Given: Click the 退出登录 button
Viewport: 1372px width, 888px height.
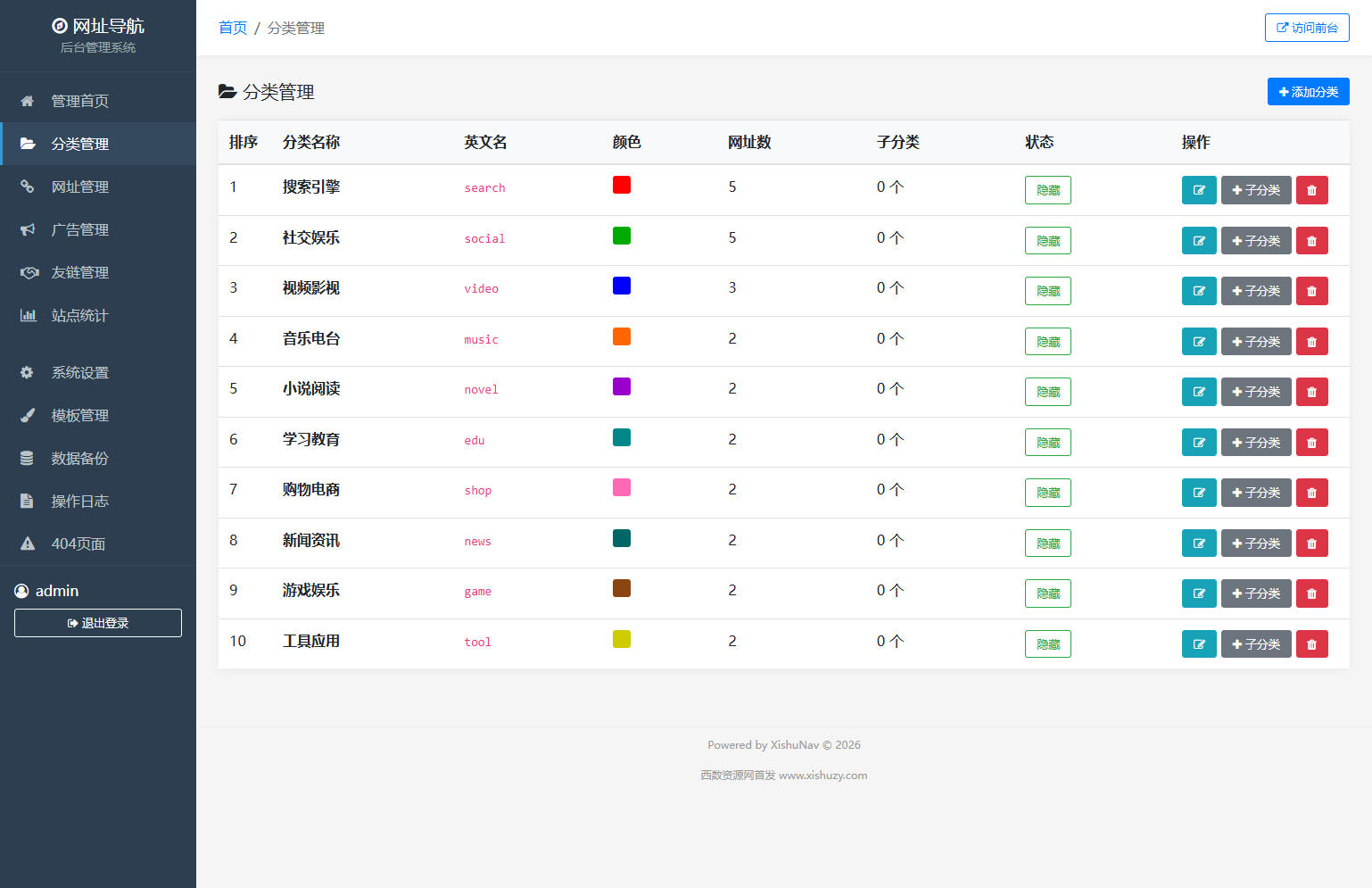Looking at the screenshot, I should point(98,623).
